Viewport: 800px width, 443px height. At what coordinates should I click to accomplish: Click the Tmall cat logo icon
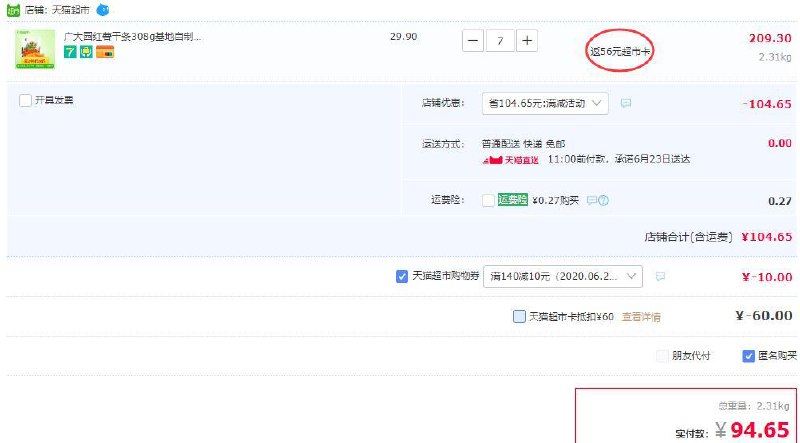14,9
